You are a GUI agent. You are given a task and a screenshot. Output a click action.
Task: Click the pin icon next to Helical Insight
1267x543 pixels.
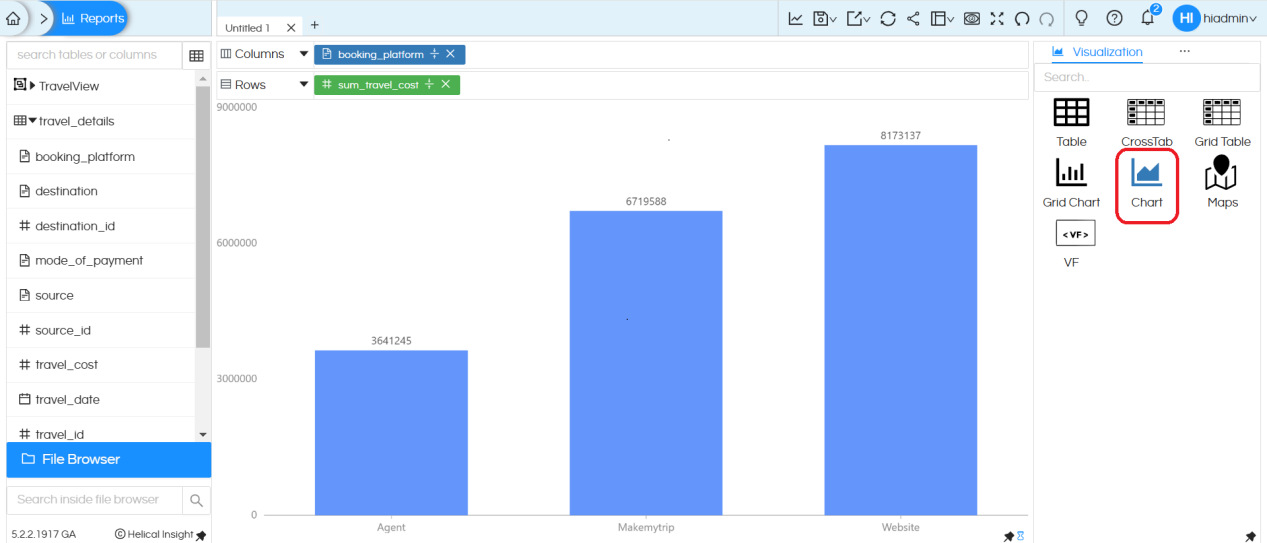pyautogui.click(x=201, y=535)
